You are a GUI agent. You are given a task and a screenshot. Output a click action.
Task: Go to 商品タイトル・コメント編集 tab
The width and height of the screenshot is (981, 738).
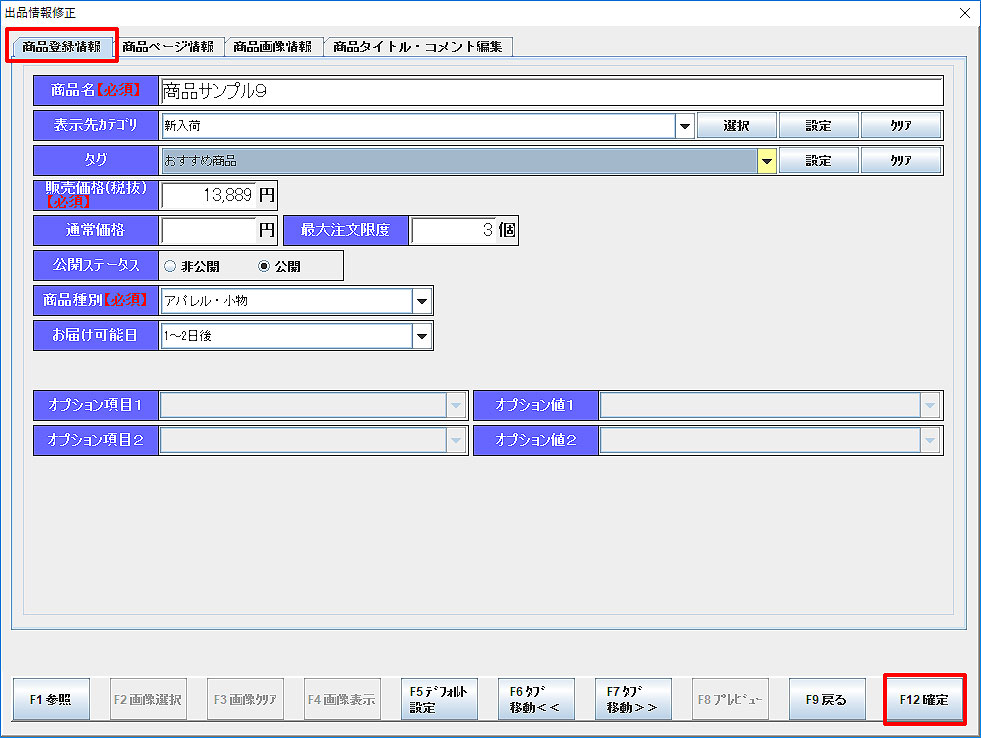coord(417,47)
